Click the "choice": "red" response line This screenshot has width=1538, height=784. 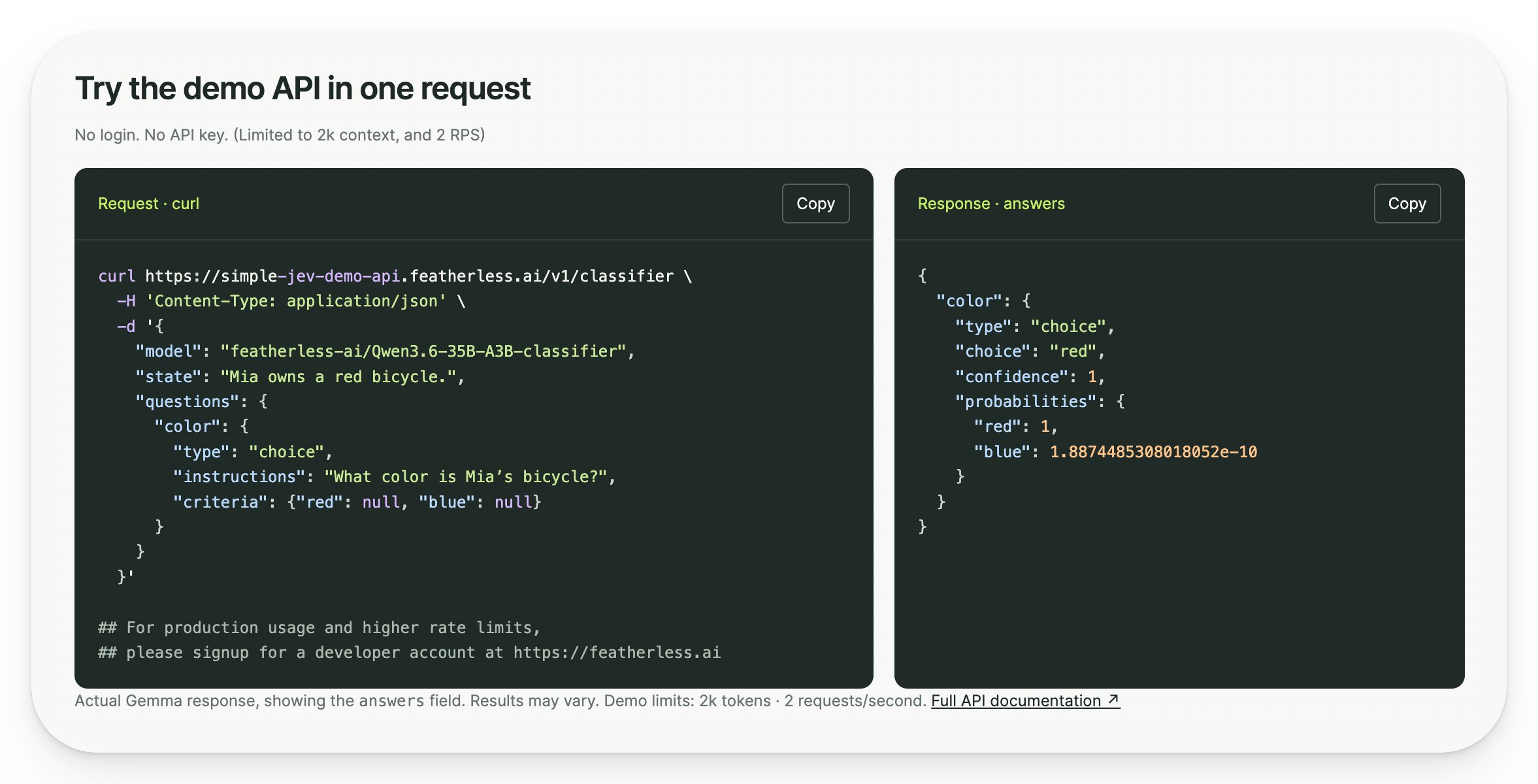point(1030,351)
